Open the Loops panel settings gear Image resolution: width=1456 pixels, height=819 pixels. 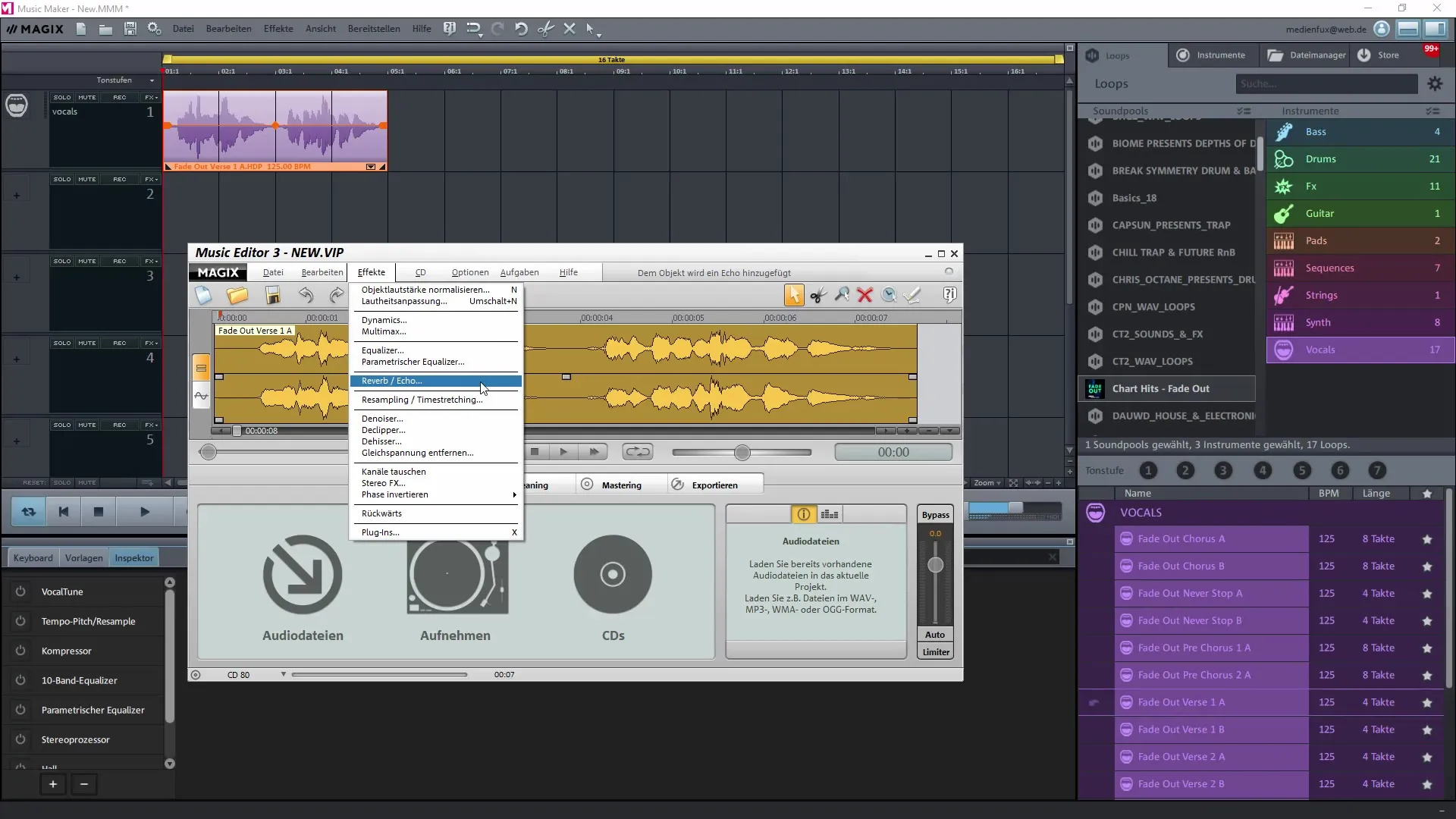1435,84
